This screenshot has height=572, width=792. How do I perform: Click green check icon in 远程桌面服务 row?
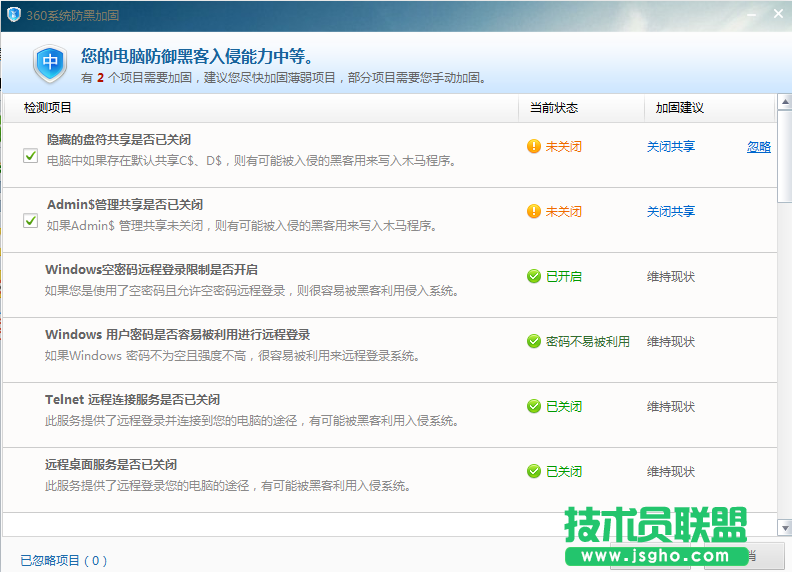534,472
